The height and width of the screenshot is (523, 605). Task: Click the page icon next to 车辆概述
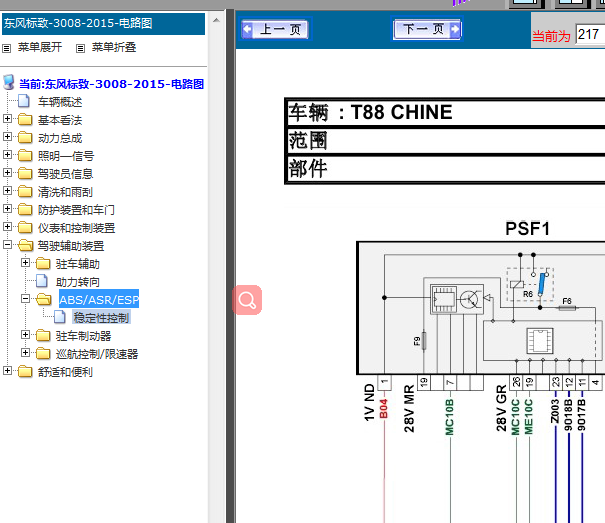24,101
